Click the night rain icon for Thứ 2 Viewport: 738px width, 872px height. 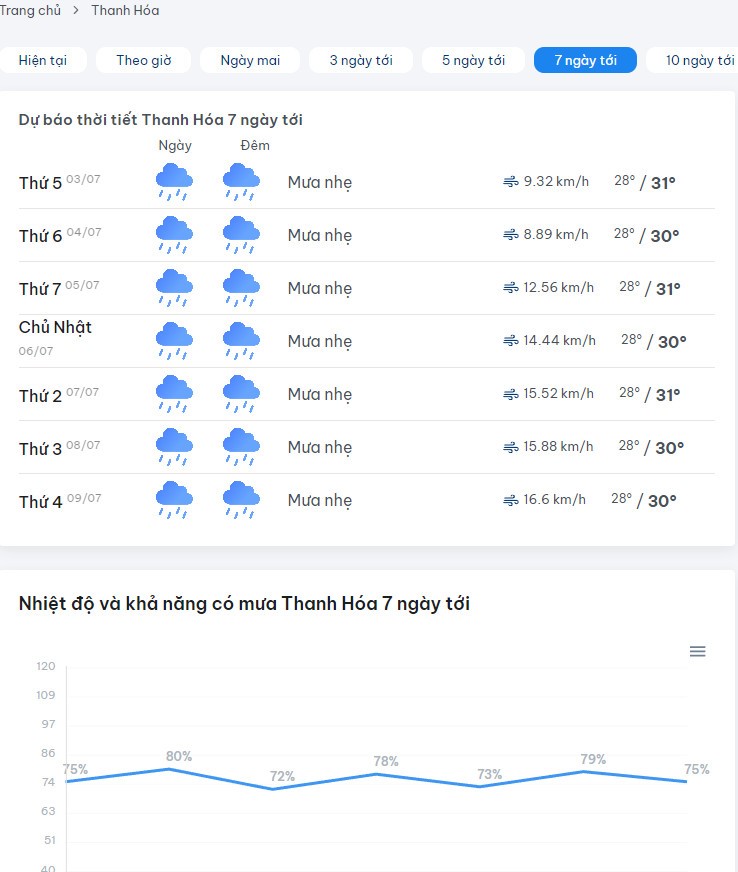[x=241, y=394]
